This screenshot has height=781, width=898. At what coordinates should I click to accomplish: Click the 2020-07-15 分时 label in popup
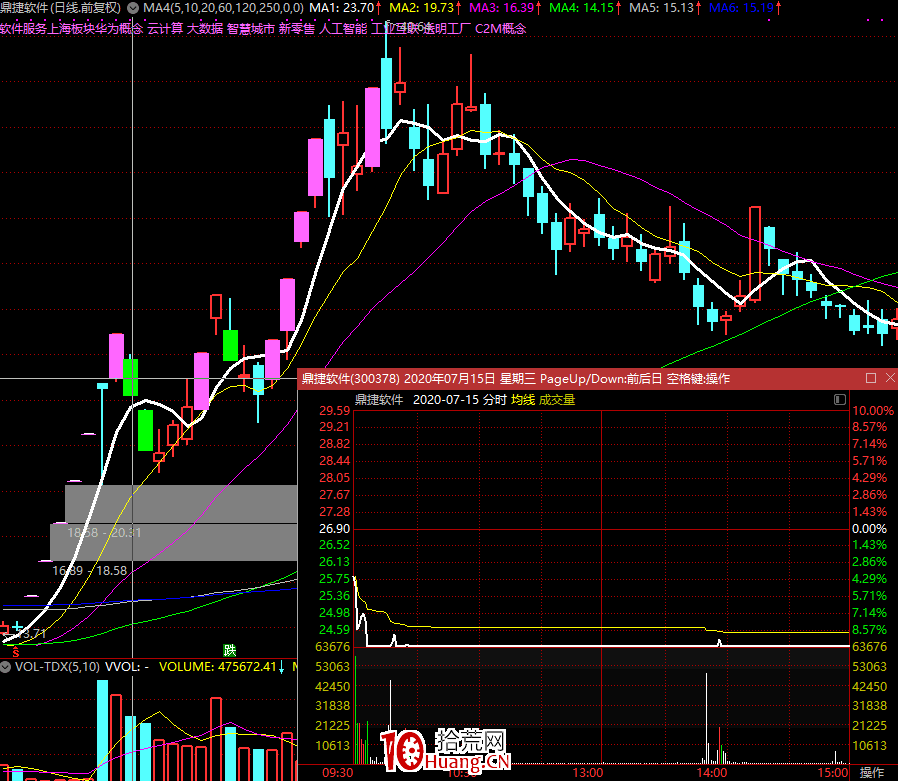460,400
